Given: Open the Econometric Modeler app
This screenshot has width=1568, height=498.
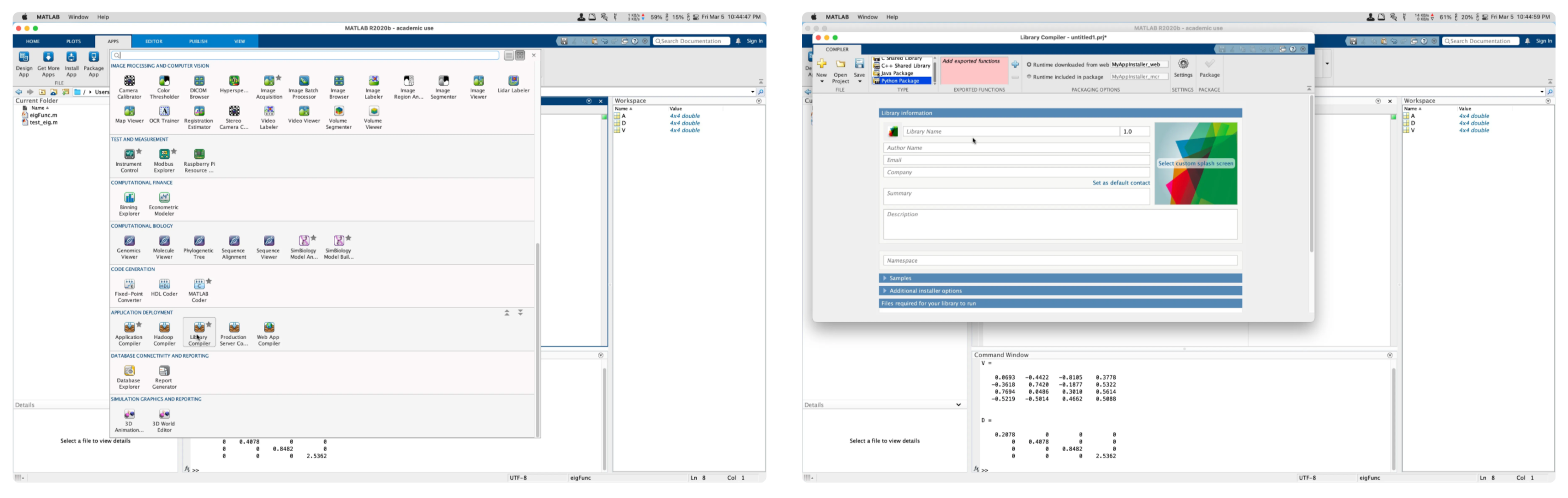Looking at the screenshot, I should tap(164, 204).
